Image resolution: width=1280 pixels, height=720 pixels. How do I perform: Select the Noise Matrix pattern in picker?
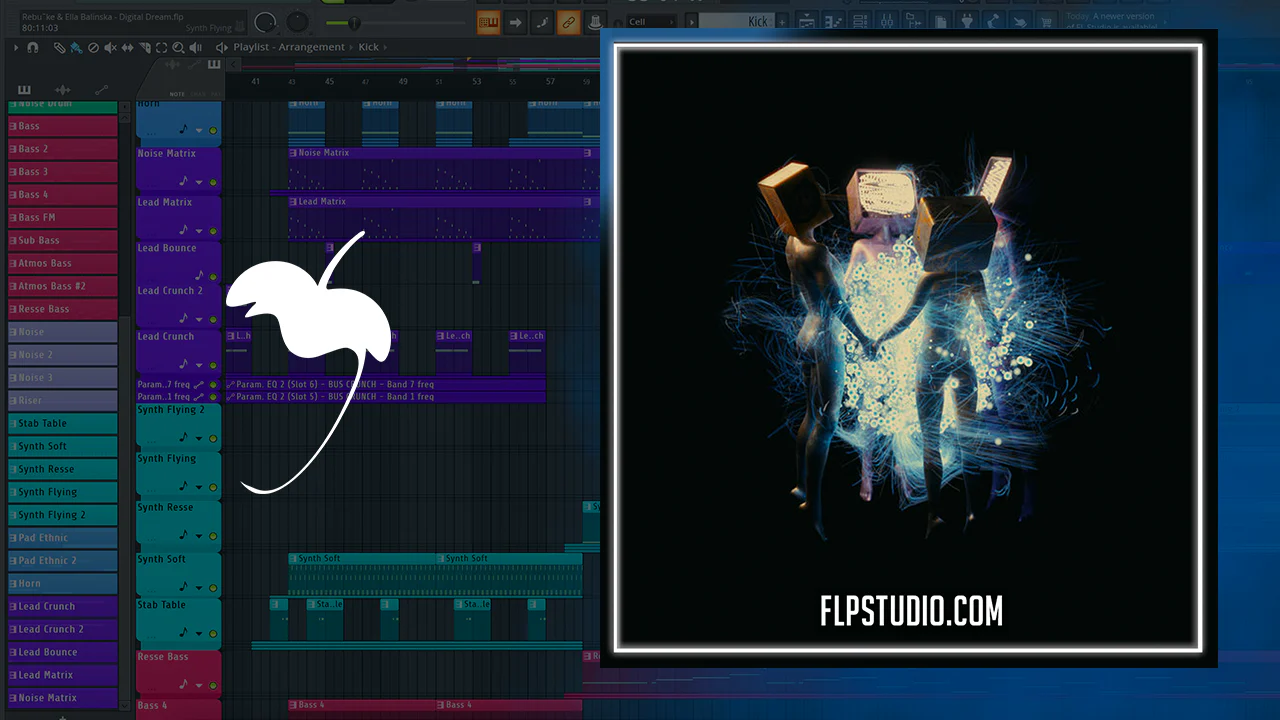pyautogui.click(x=63, y=698)
